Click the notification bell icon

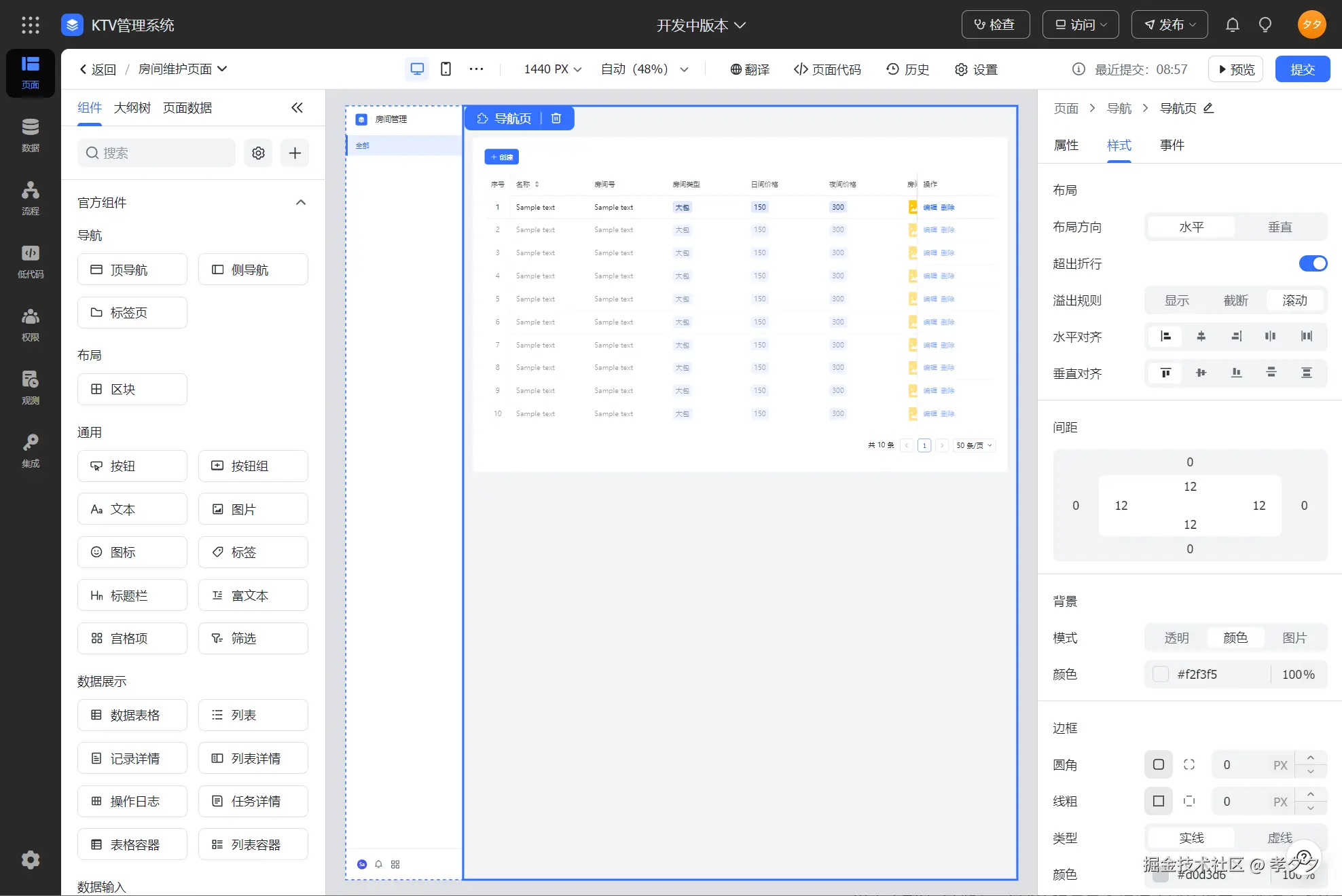pyautogui.click(x=1232, y=25)
